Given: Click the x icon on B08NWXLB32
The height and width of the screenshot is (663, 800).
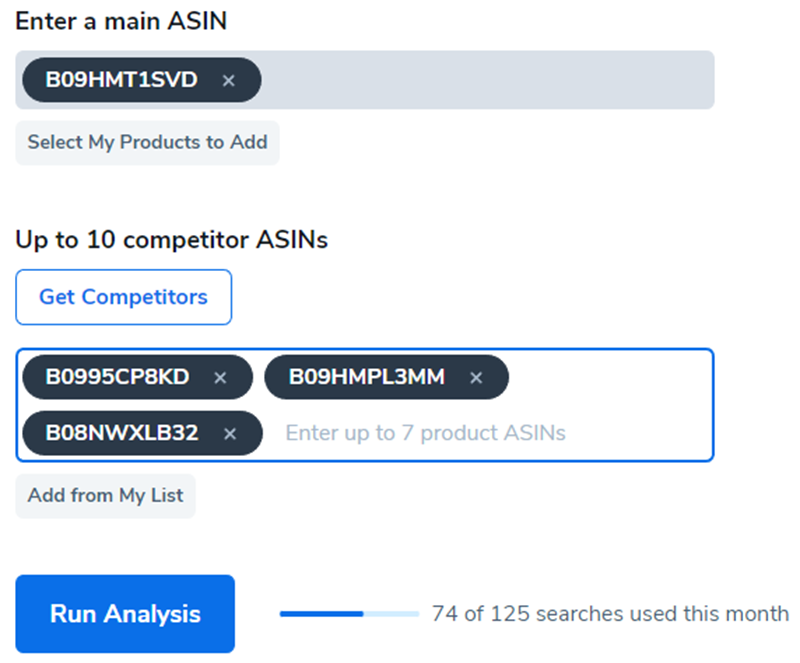Looking at the screenshot, I should [230, 434].
